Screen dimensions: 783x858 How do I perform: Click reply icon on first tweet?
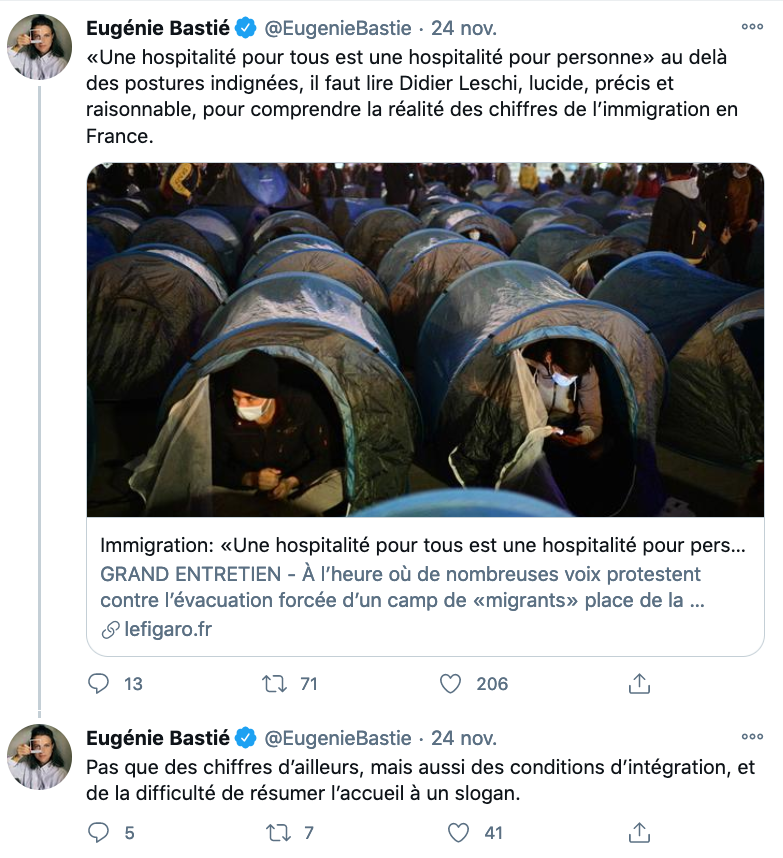98,683
